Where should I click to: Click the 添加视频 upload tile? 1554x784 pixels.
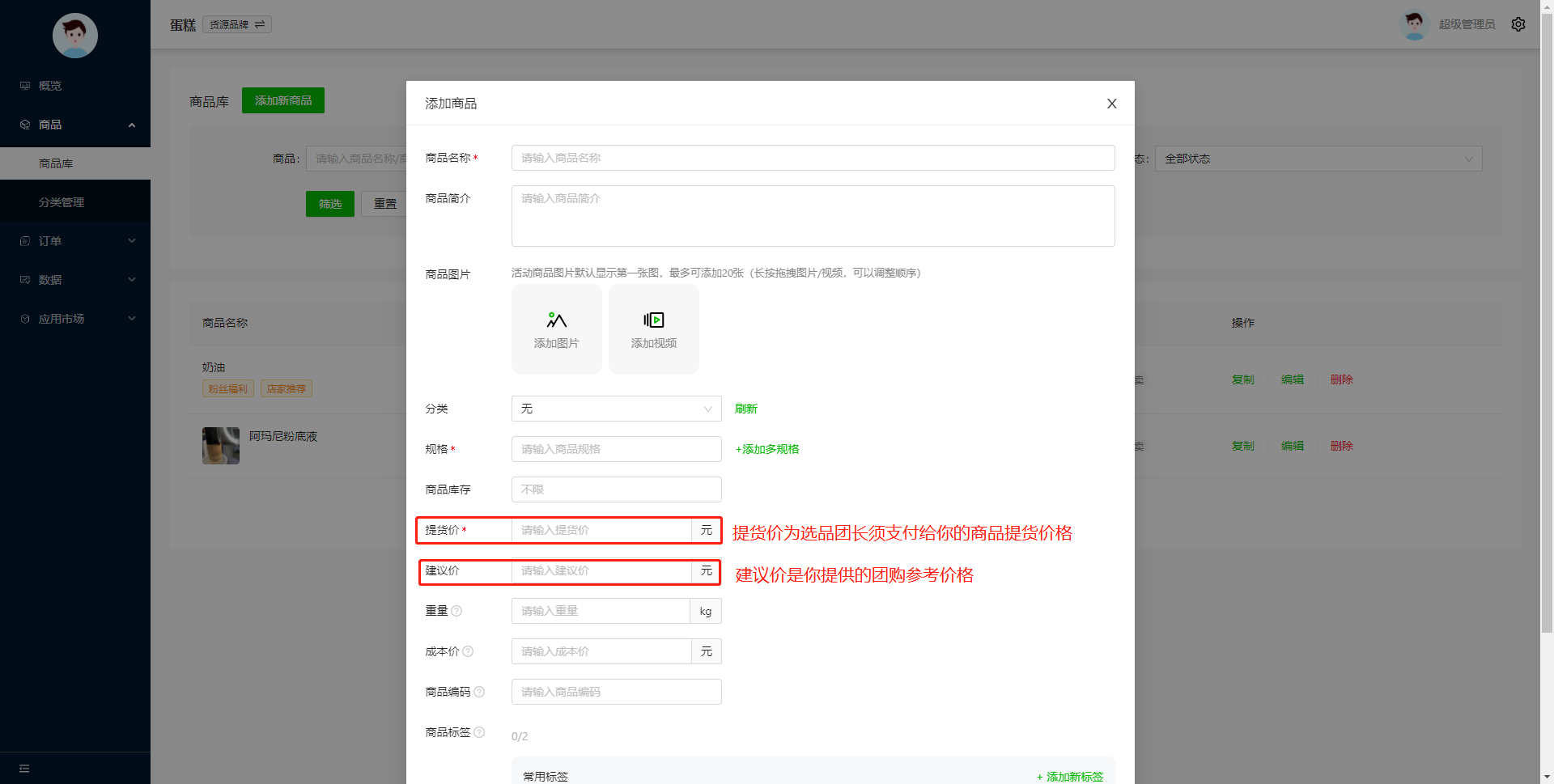point(654,329)
